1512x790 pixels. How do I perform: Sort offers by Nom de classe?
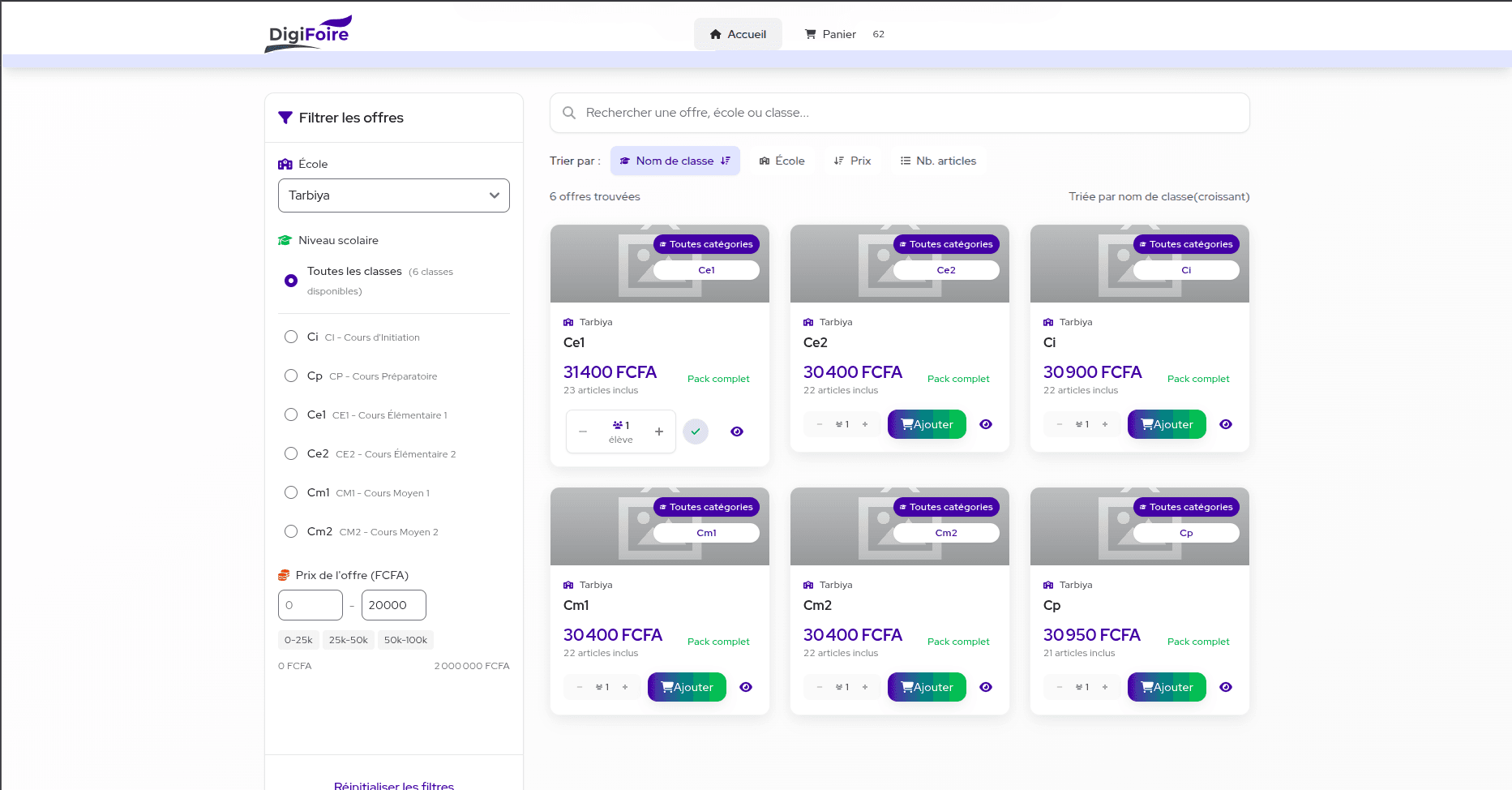click(x=675, y=161)
